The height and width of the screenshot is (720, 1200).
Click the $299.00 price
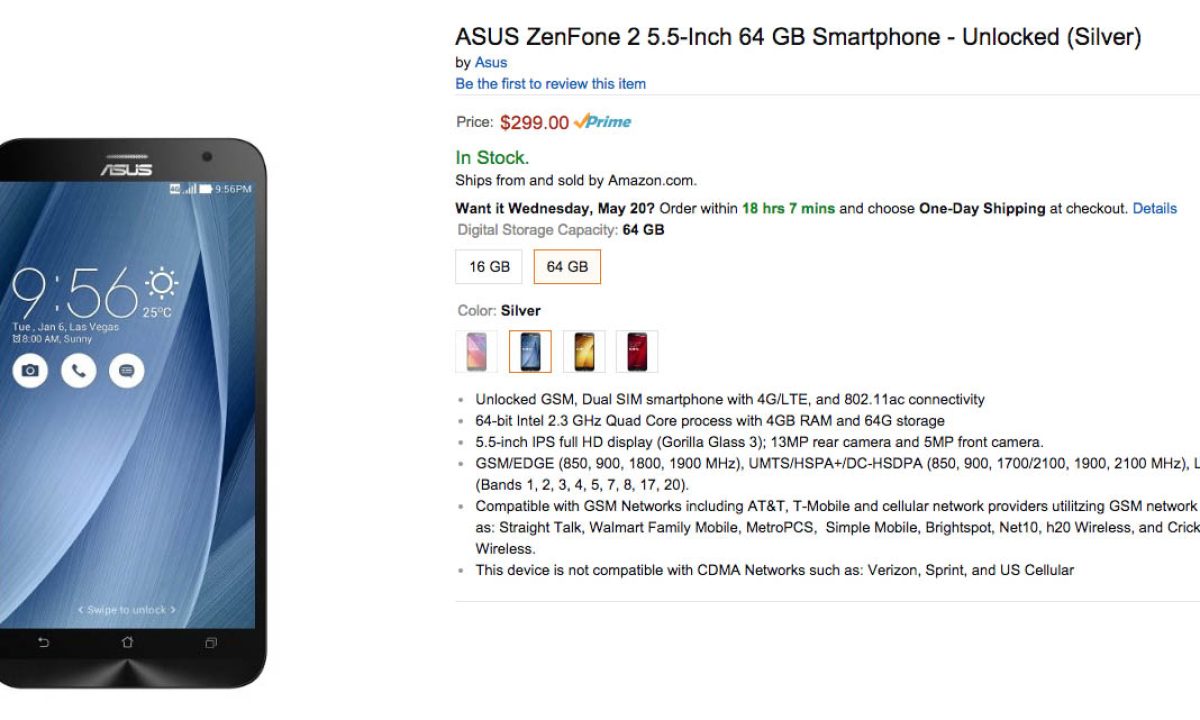click(534, 123)
